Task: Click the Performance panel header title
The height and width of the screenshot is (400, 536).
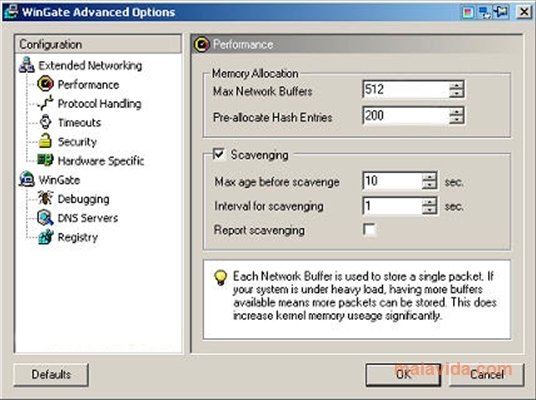Action: [x=243, y=44]
